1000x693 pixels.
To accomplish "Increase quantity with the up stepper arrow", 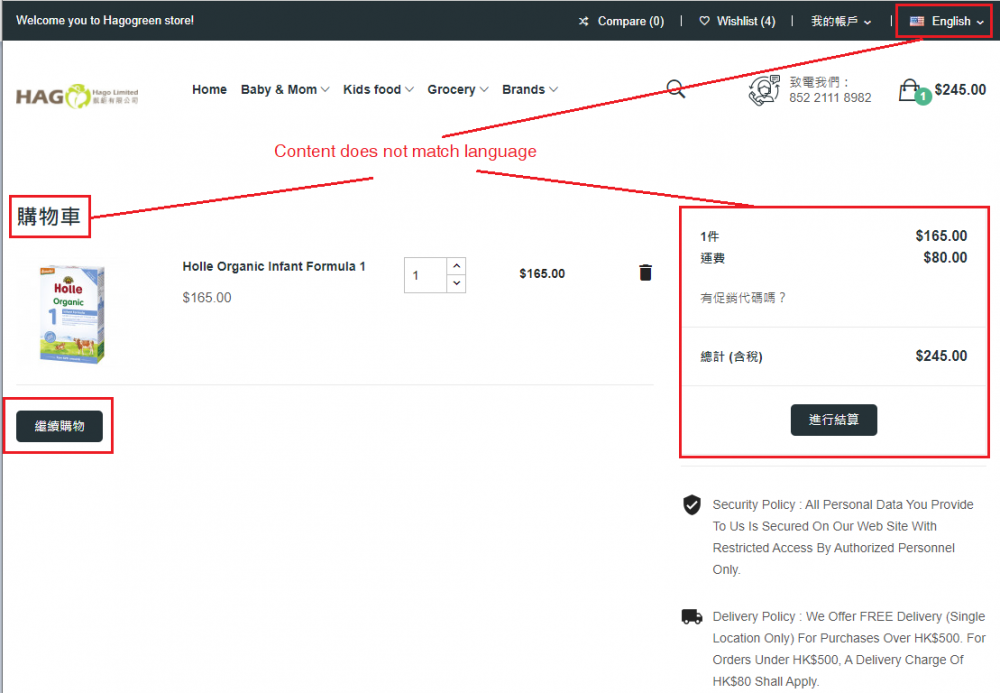I will [456, 264].
